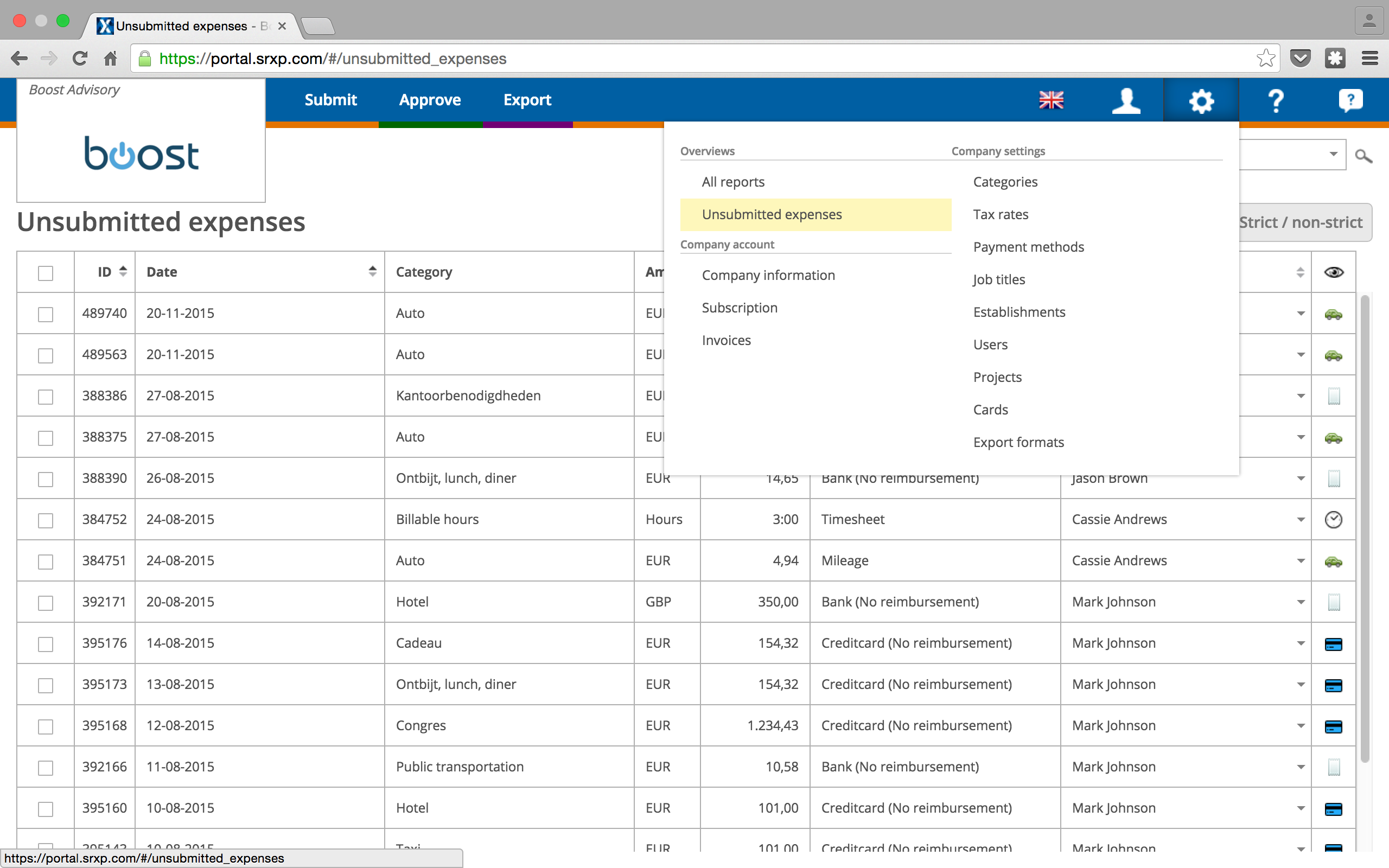This screenshot has height=868, width=1389.
Task: Click car icon for expense 388375
Action: [1333, 437]
